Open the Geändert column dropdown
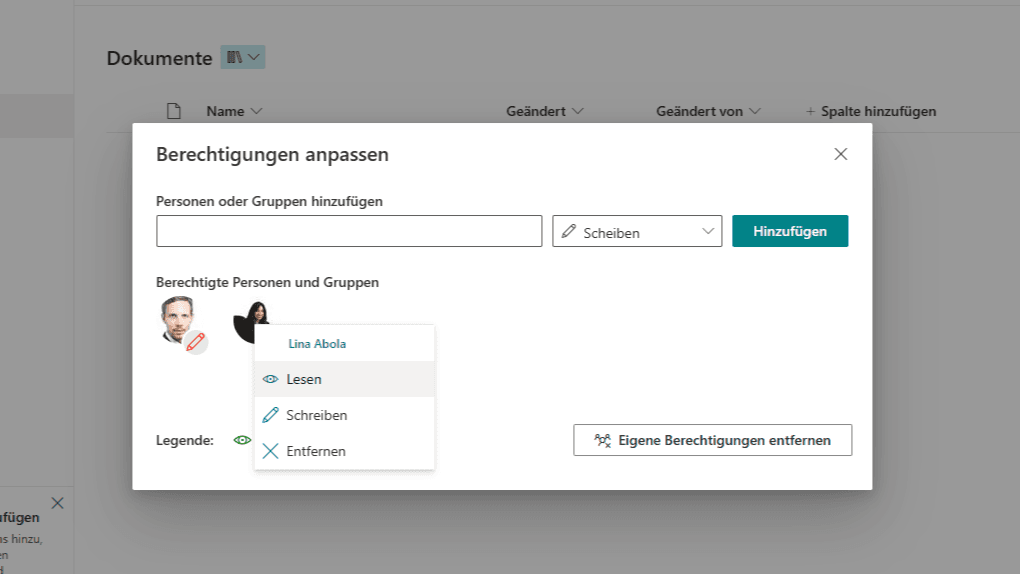1020x574 pixels. pyautogui.click(x=544, y=111)
